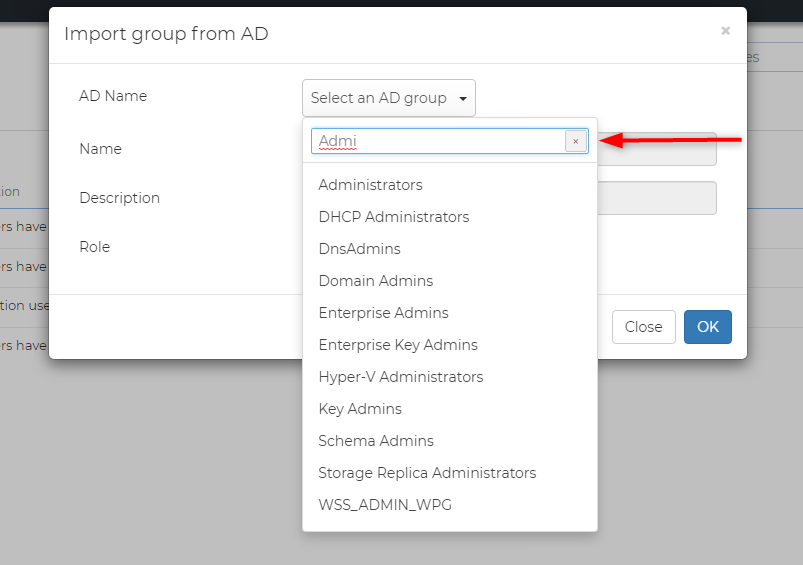Confirm import with OK button

707,327
